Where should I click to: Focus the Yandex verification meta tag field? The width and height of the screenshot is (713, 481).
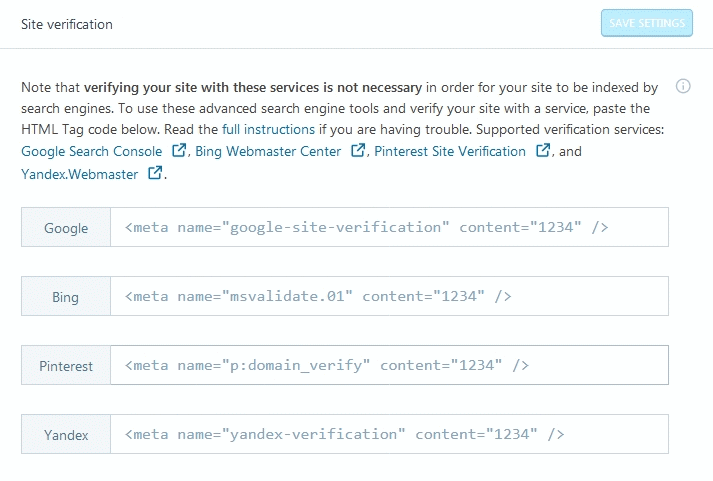pos(389,434)
